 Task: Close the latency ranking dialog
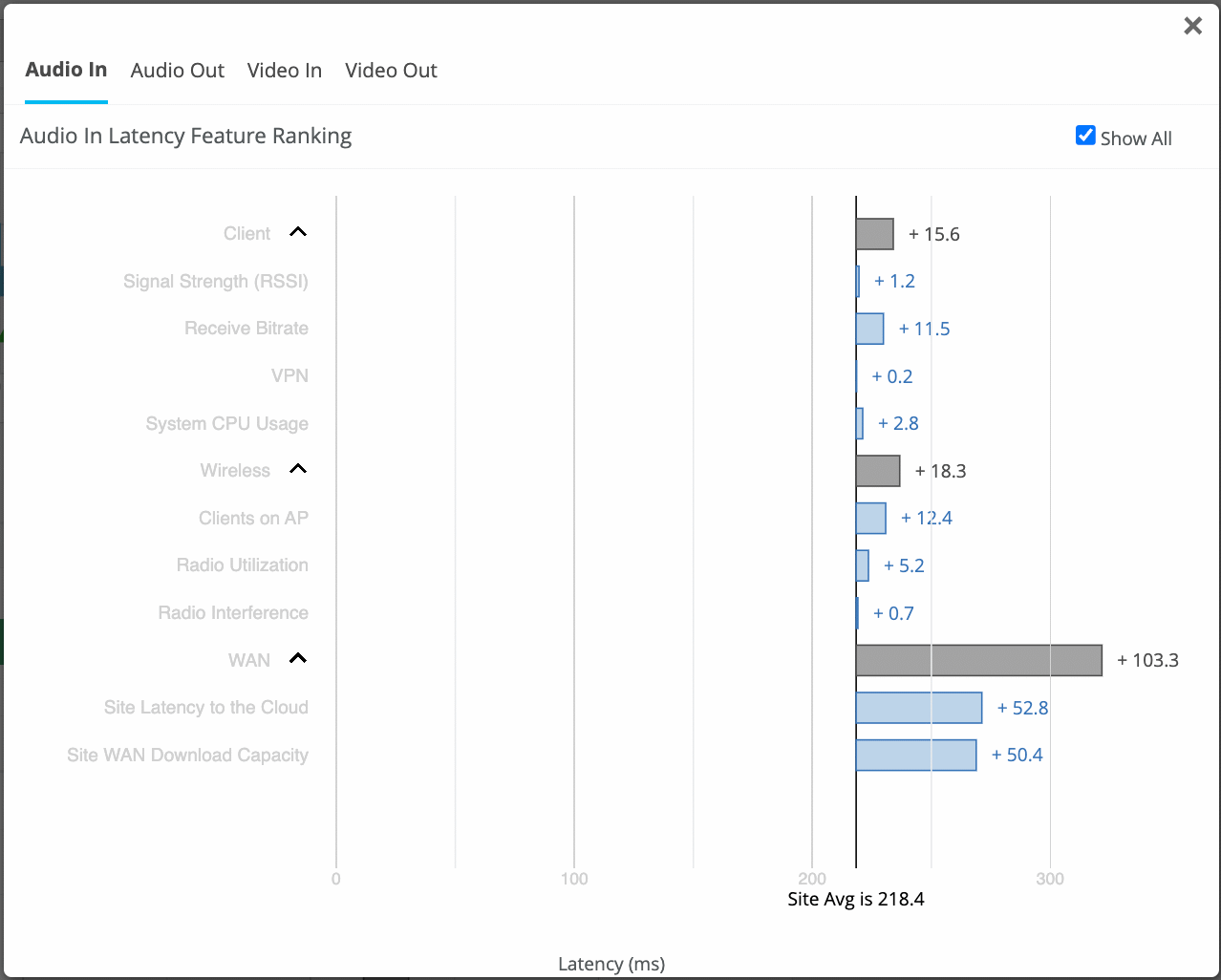pyautogui.click(x=1192, y=26)
